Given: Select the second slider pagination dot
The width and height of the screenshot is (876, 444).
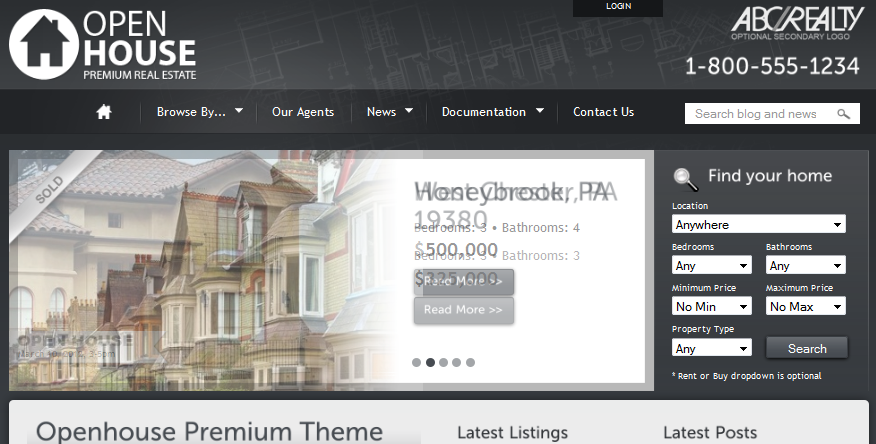Looking at the screenshot, I should 430,362.
